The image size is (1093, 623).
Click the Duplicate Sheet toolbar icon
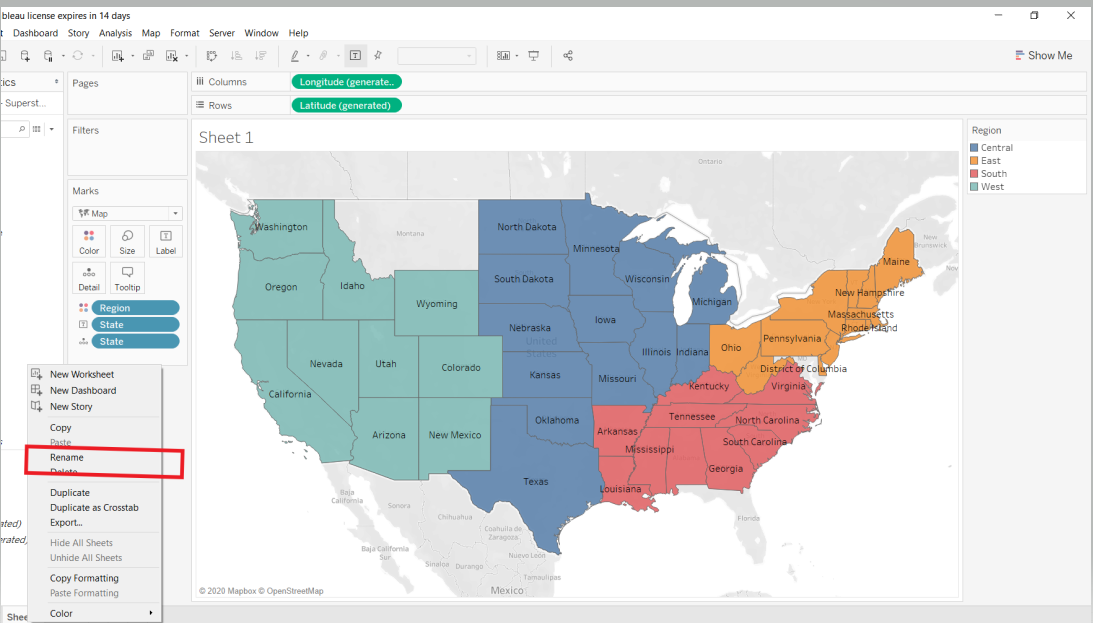148,56
